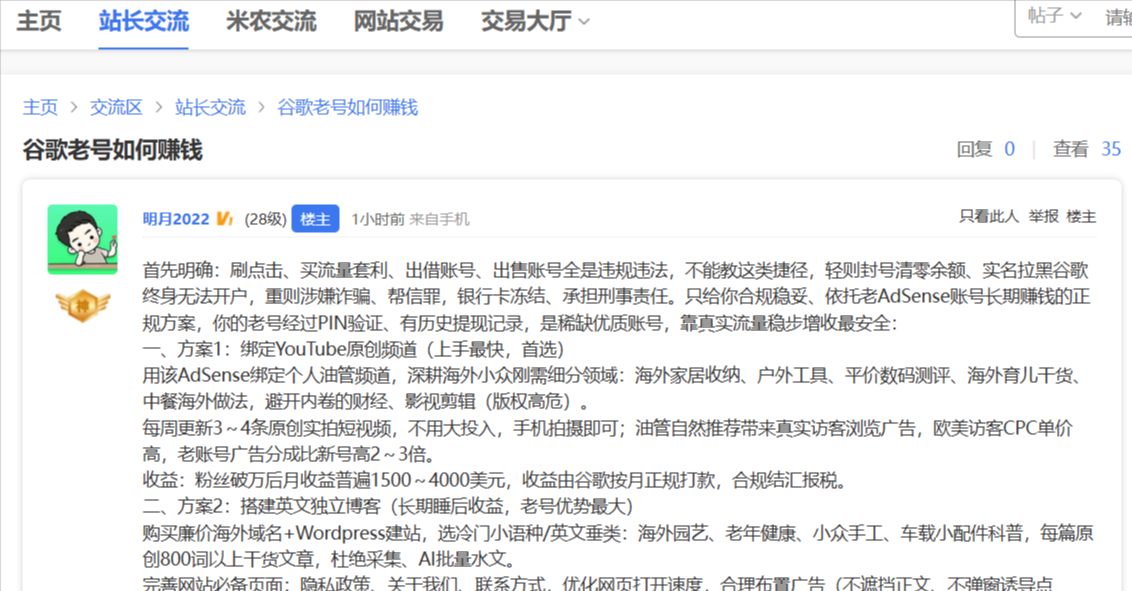
Task: Switch to the 站长交流 tab
Action: [x=144, y=21]
